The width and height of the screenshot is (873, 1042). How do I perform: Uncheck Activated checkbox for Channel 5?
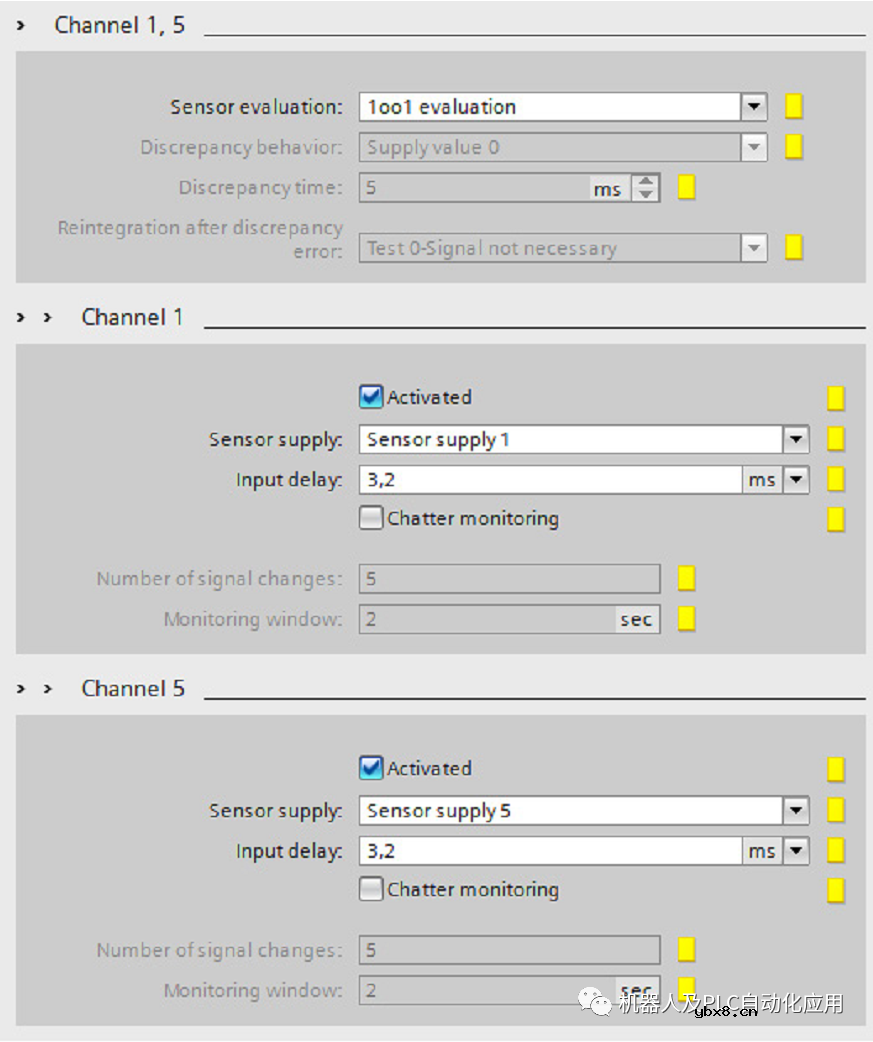[371, 768]
